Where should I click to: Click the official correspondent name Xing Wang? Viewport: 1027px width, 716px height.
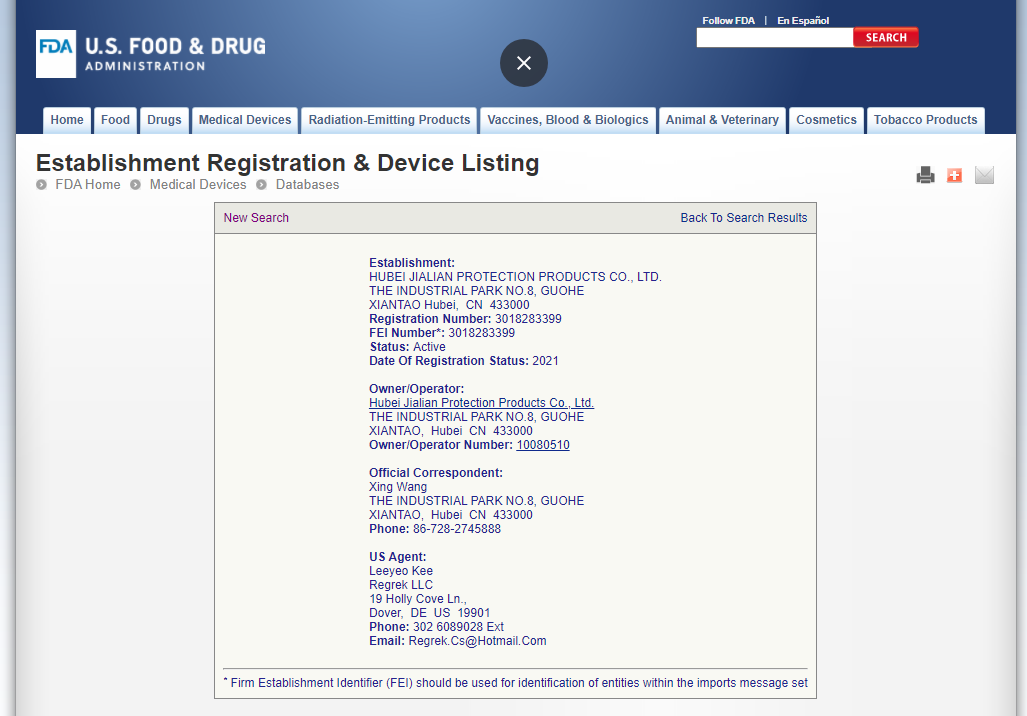point(398,487)
